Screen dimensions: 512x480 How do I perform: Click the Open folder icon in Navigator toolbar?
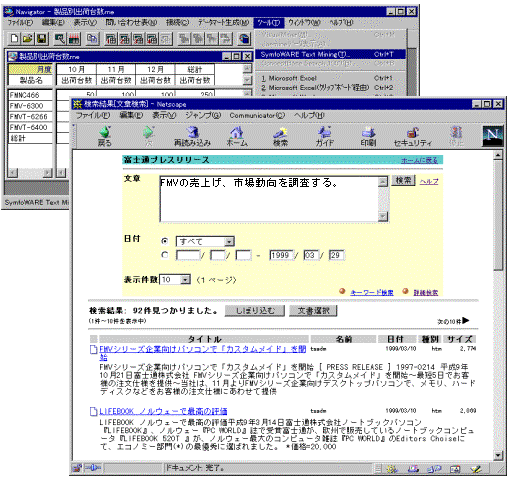click(28, 39)
